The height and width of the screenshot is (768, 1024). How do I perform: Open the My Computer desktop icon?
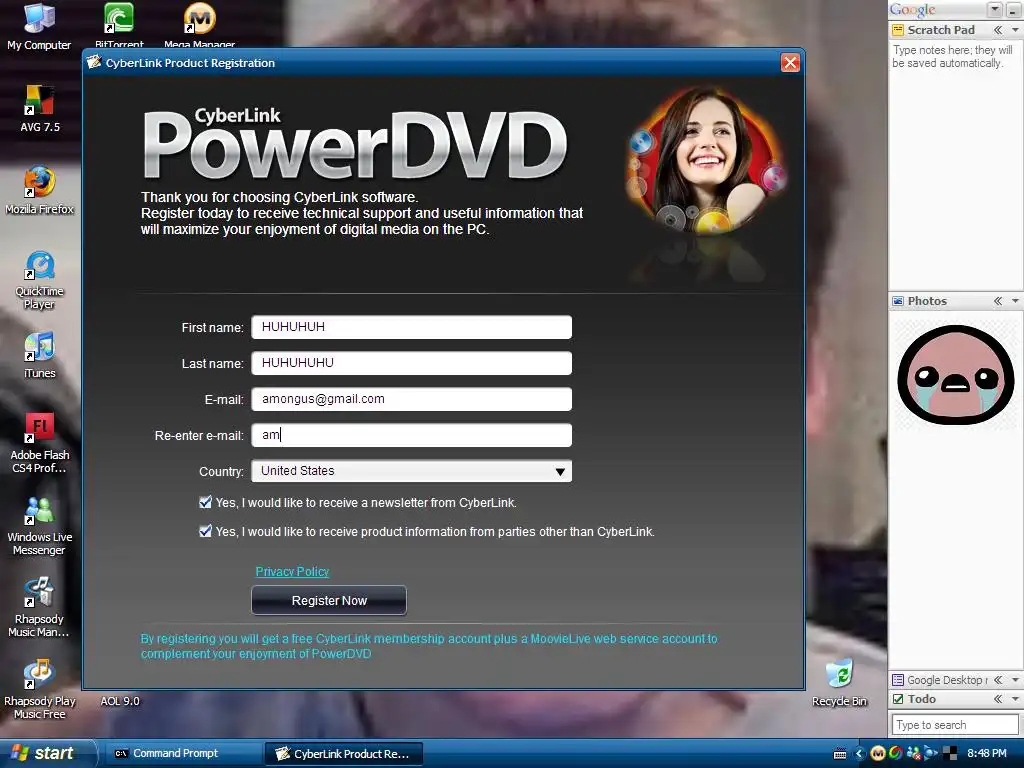click(x=39, y=26)
